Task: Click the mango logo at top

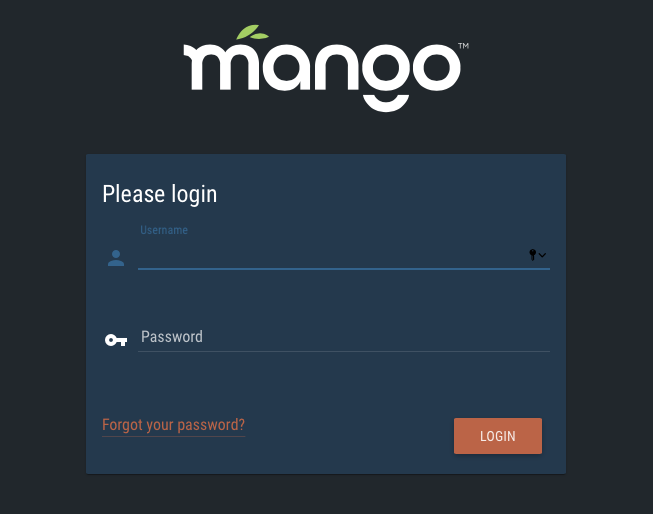Action: 326,68
